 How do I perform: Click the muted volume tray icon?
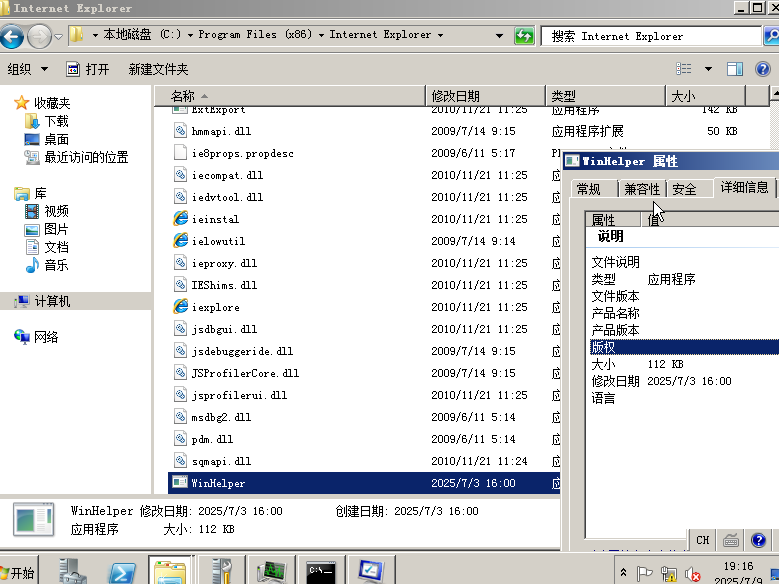pos(693,574)
